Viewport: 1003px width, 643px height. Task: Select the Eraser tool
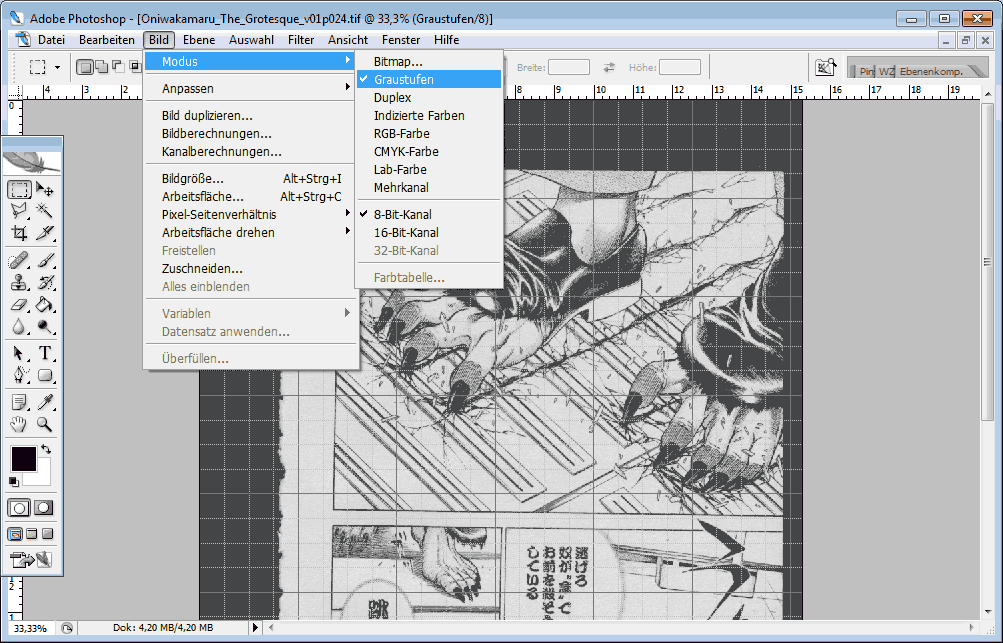pyautogui.click(x=19, y=305)
